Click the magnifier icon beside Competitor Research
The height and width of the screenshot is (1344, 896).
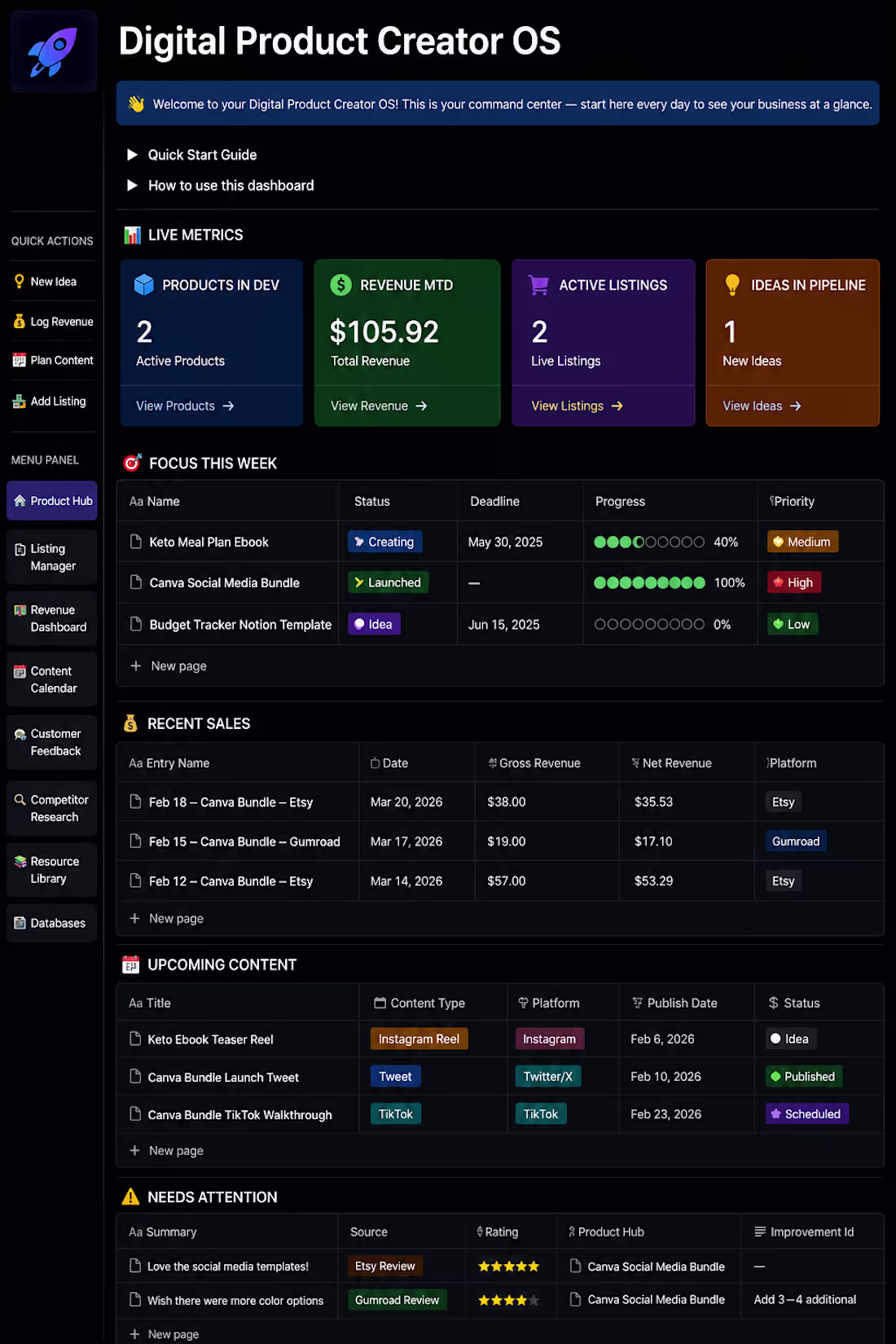[20, 800]
